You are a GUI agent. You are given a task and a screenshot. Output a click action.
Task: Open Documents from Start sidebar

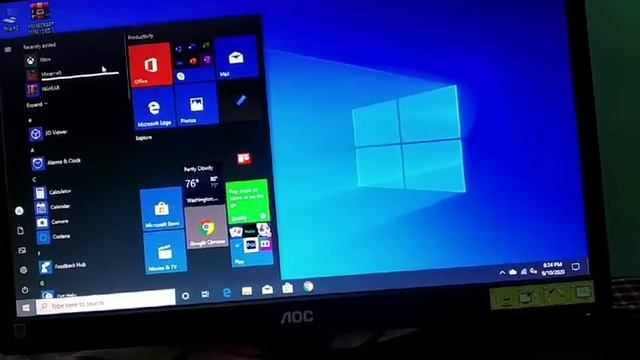[x=20, y=231]
